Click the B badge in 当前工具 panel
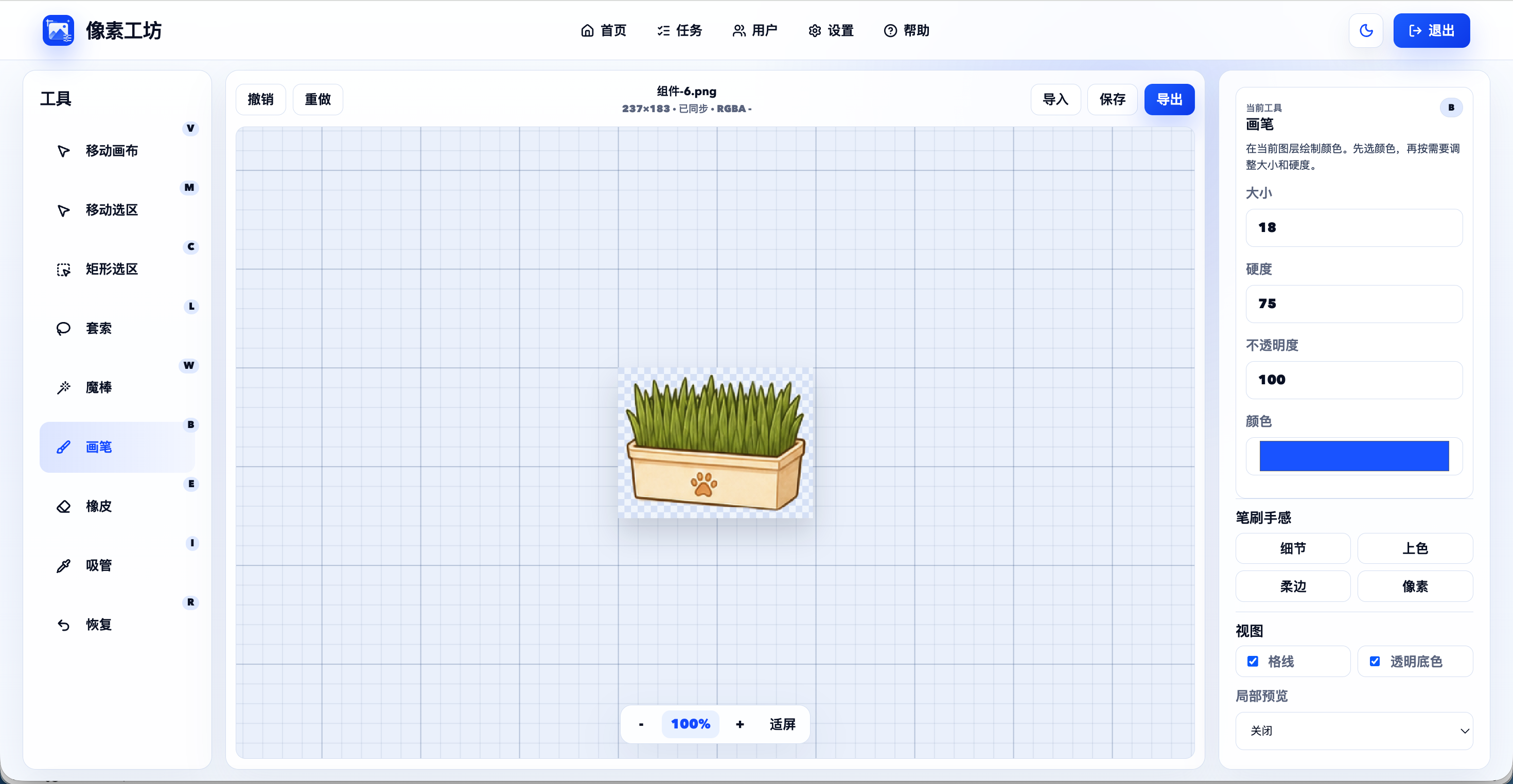Screen dimensions: 1513x784 1451,108
